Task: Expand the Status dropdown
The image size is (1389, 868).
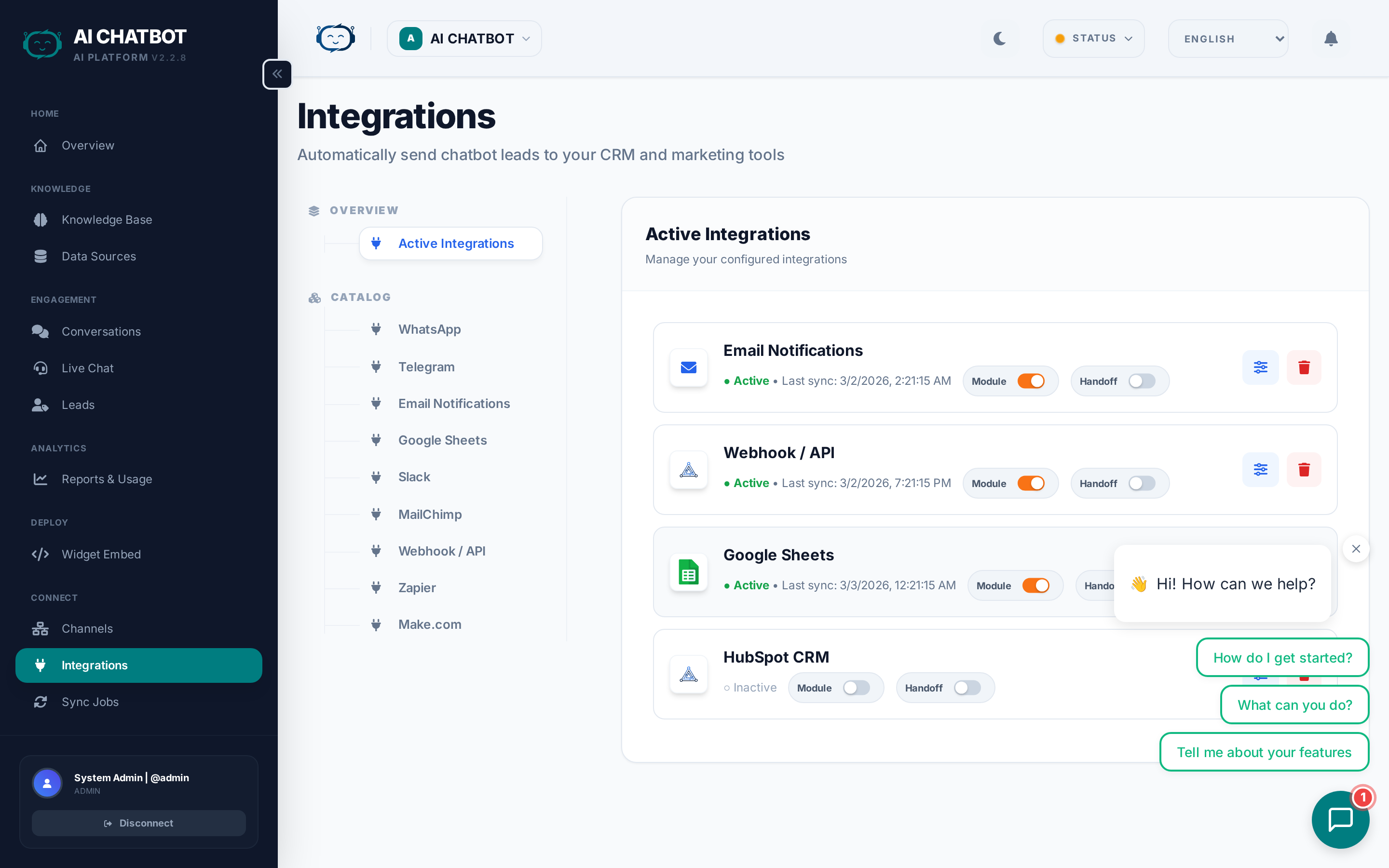Action: [1093, 39]
